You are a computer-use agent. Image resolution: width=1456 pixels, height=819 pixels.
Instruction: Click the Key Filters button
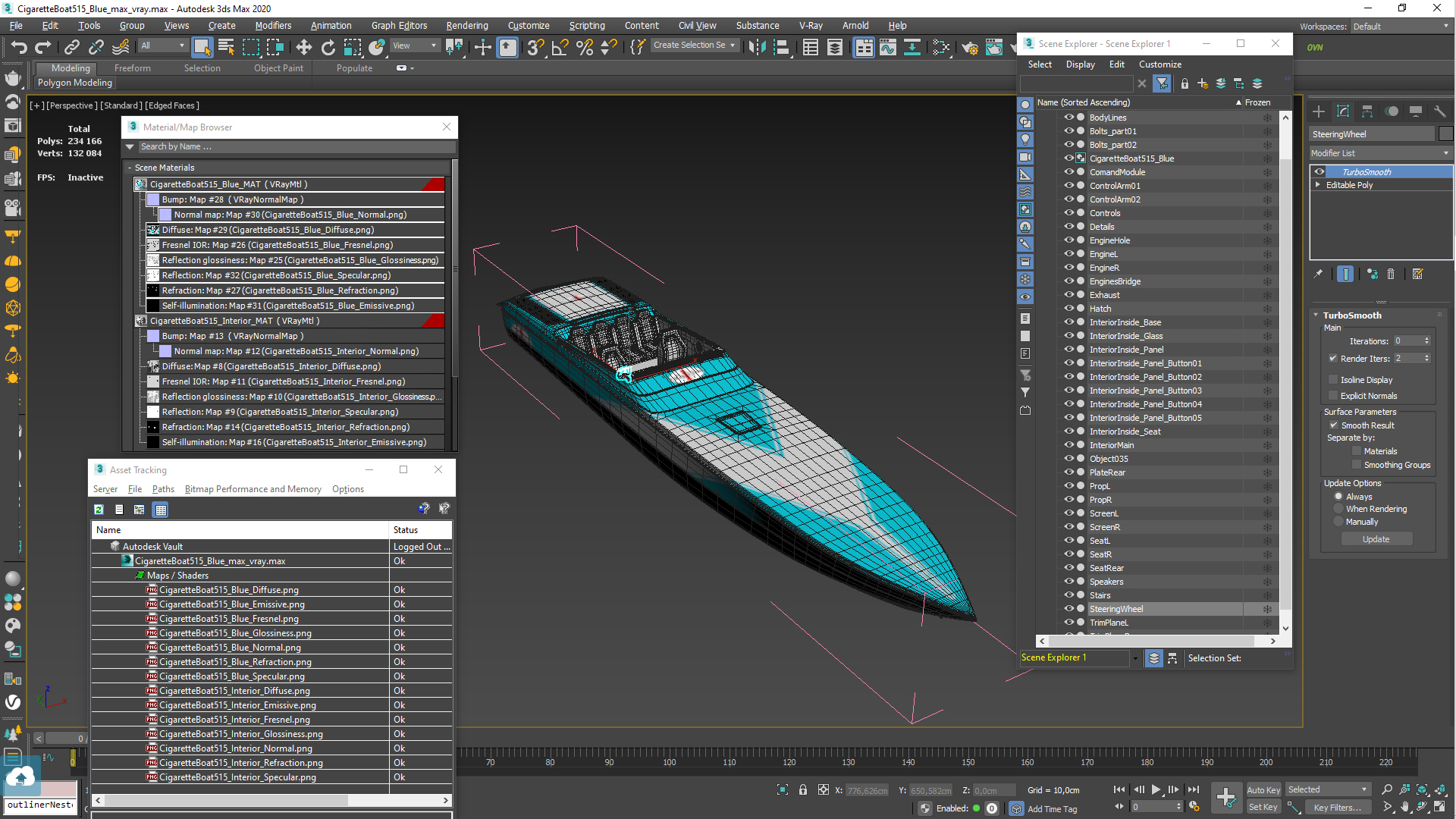click(1338, 807)
